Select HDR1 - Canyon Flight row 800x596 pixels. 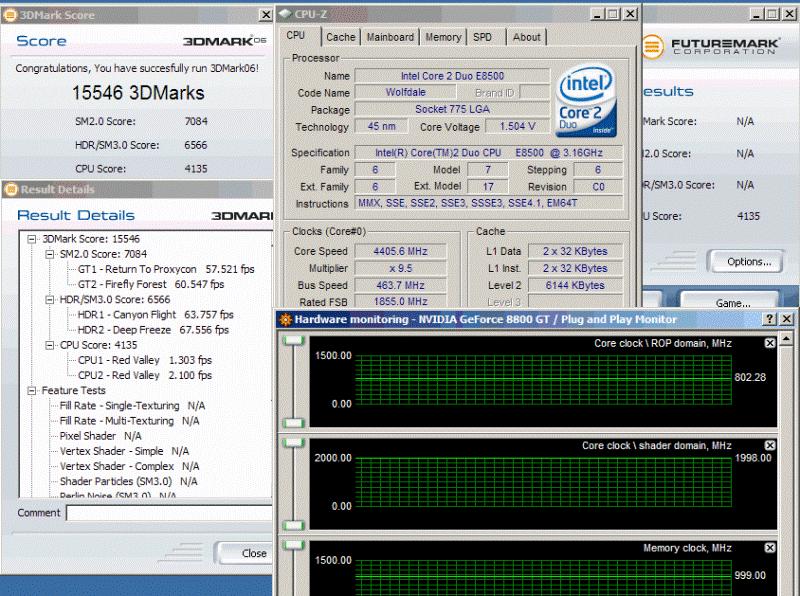tap(156, 315)
